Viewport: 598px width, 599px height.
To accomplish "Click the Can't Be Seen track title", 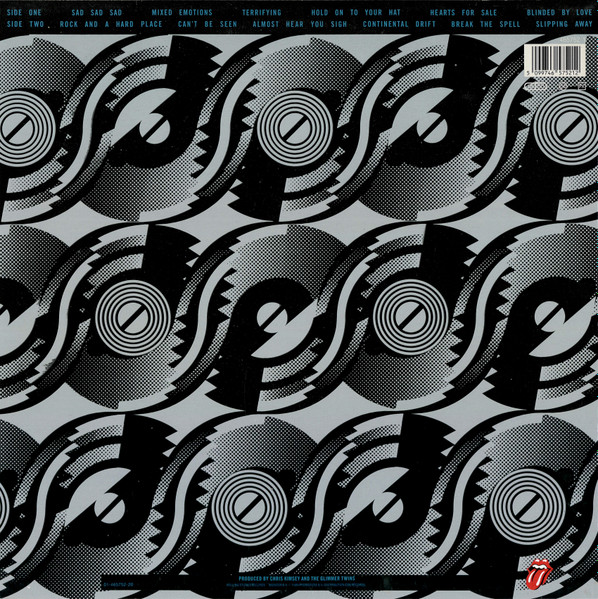I will (207, 24).
